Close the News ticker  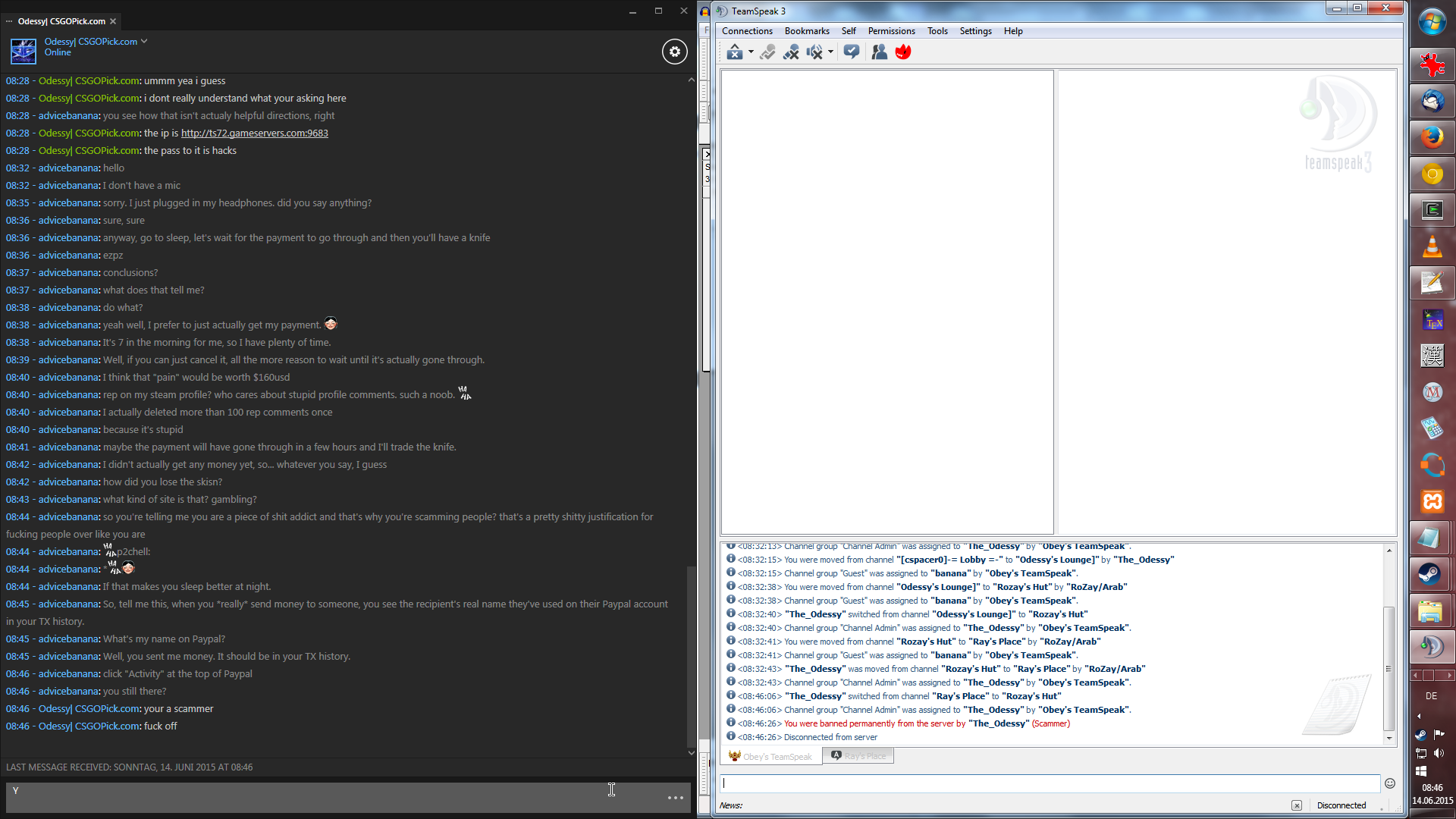[1297, 805]
